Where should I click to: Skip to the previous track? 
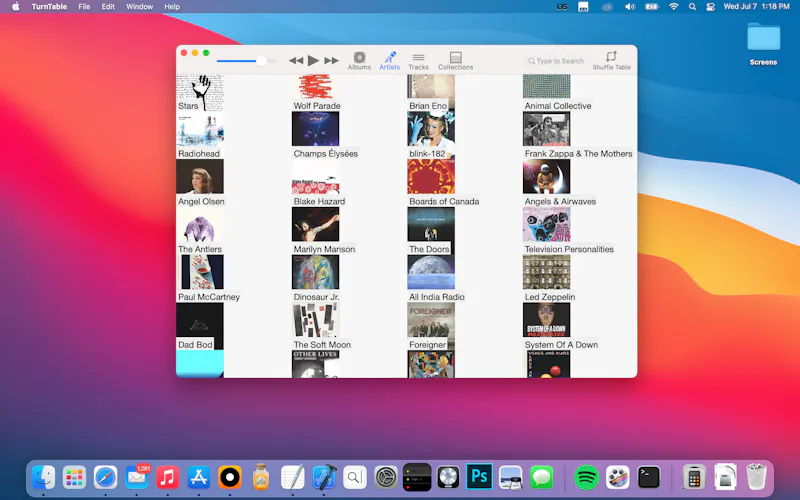pyautogui.click(x=296, y=61)
